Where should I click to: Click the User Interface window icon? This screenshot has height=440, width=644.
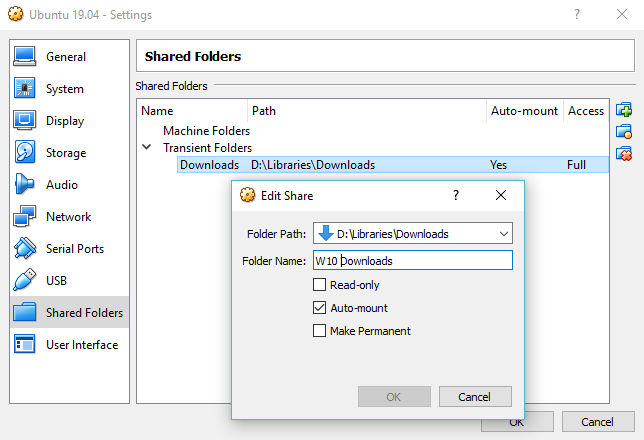[25, 344]
